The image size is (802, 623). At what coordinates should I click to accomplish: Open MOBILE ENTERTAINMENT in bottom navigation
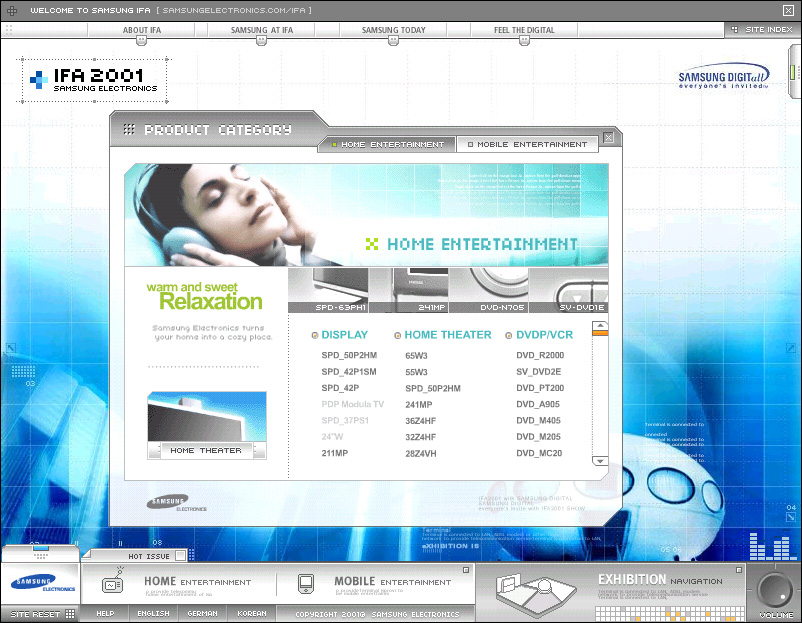(392, 582)
